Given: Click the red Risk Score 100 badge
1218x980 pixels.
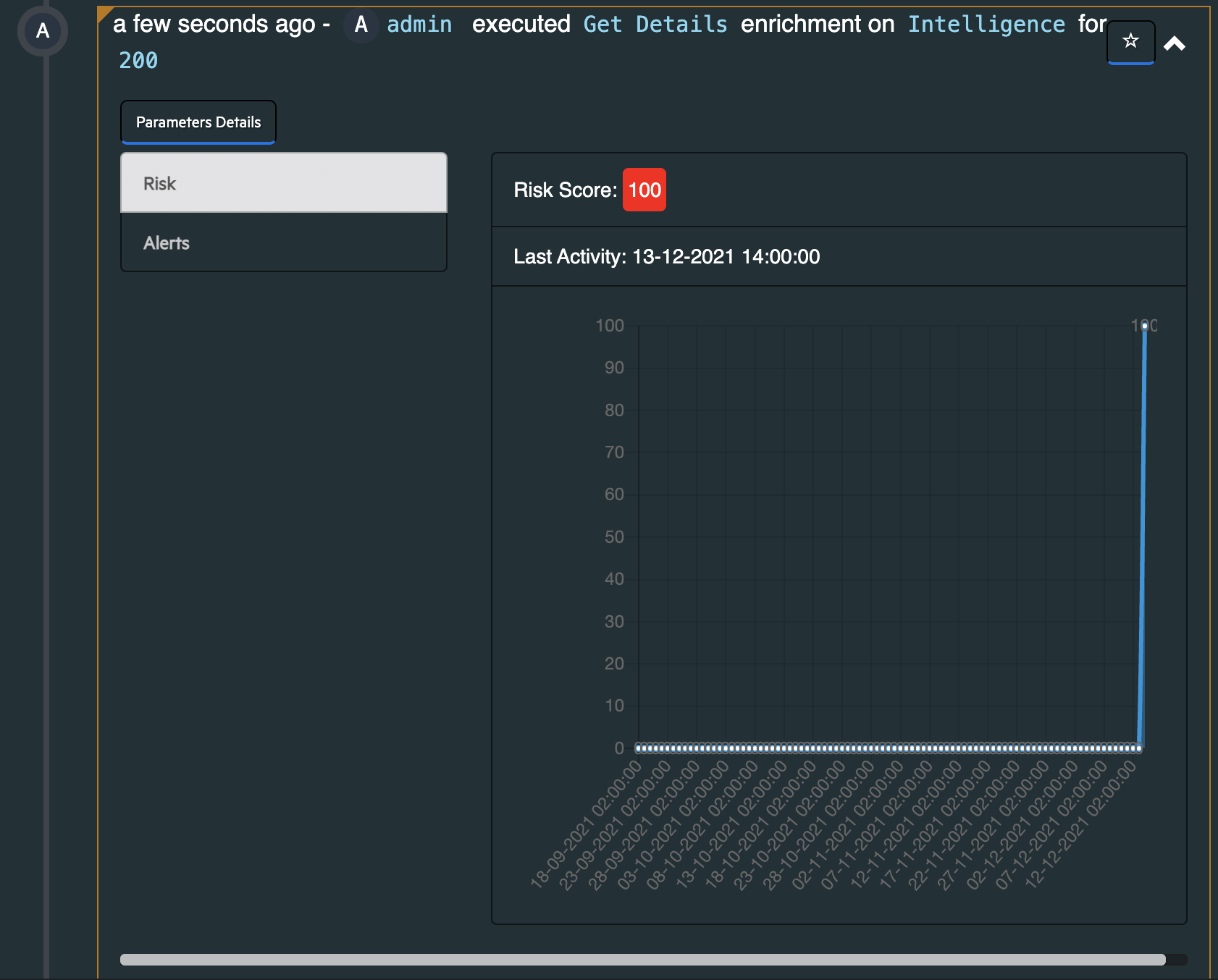Looking at the screenshot, I should point(644,190).
